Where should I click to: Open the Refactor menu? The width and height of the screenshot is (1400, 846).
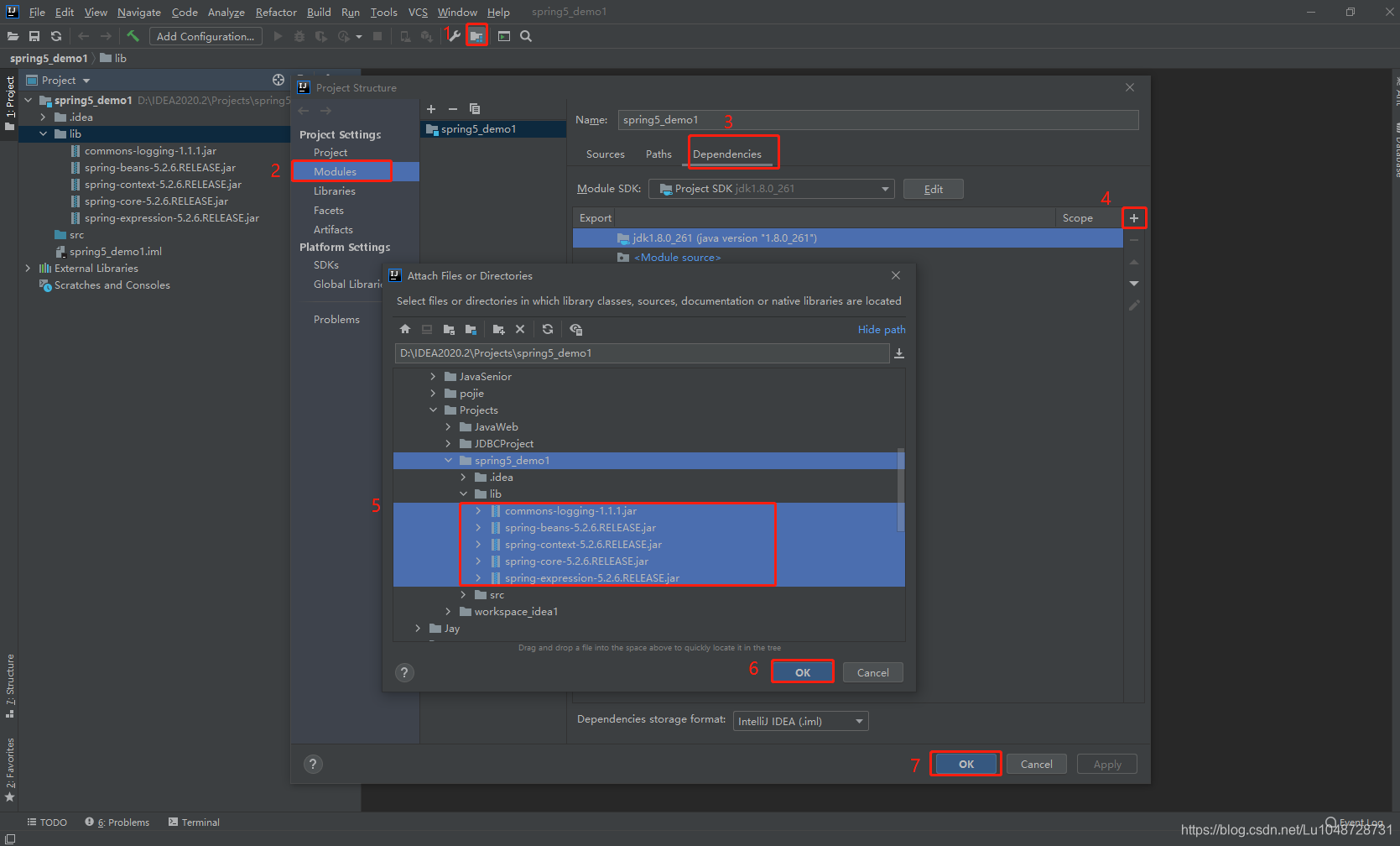click(x=276, y=12)
